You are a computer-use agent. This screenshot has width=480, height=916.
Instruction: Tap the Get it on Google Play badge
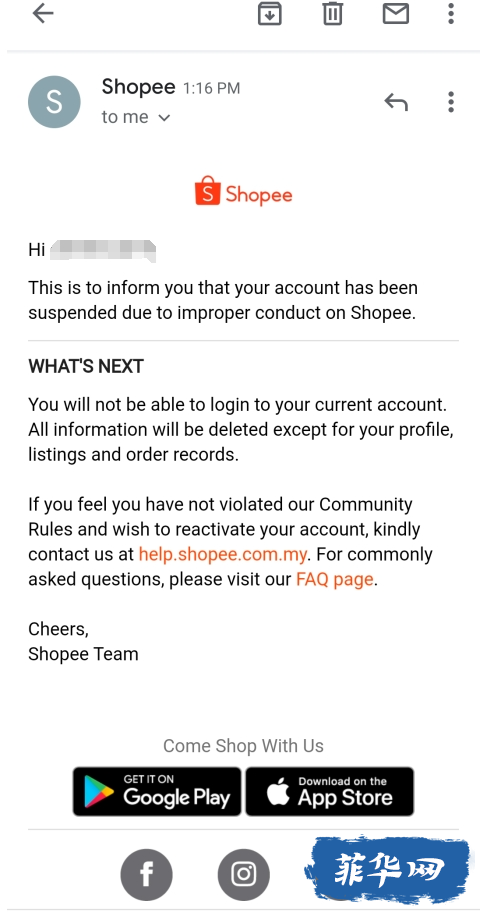coord(156,792)
